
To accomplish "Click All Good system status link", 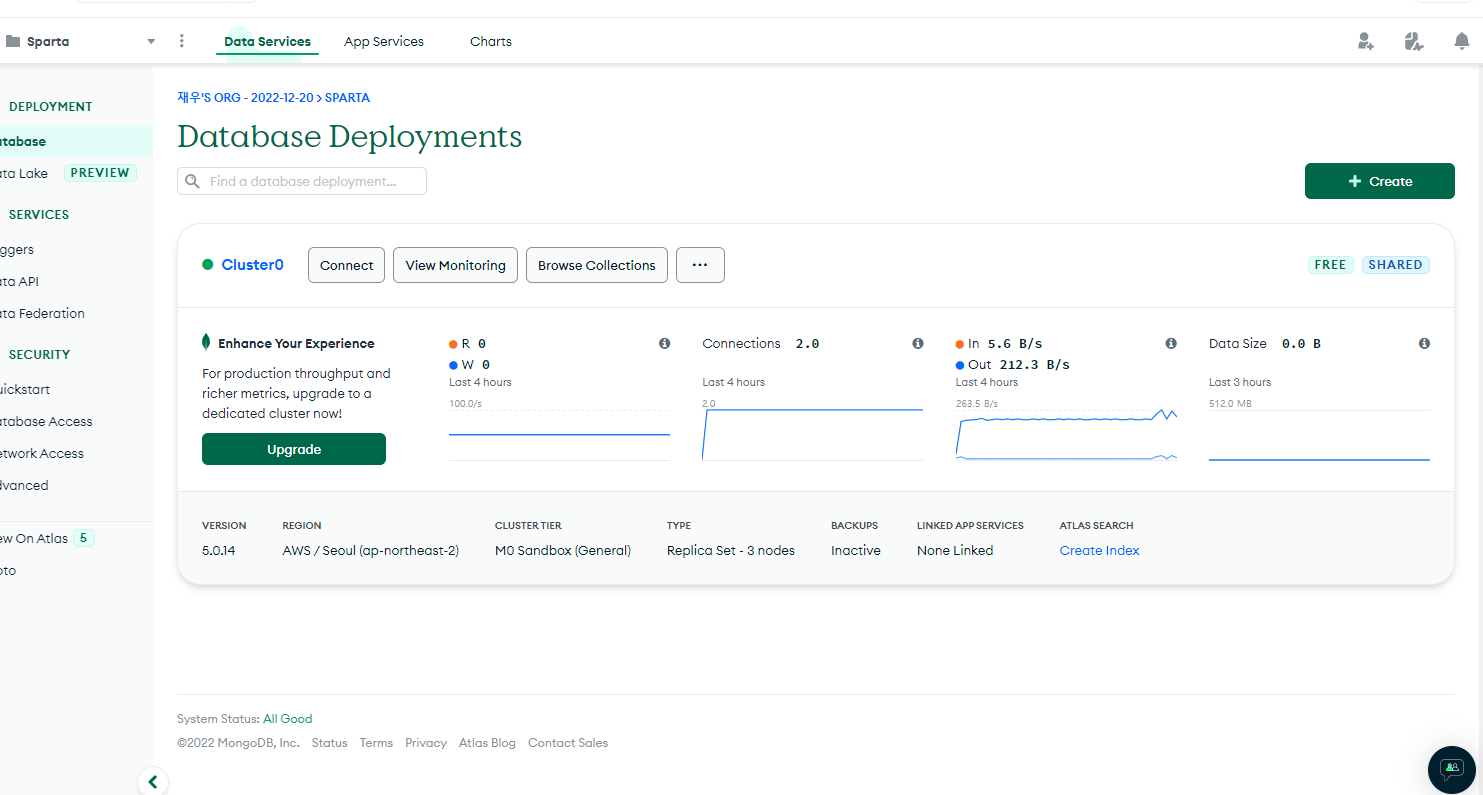I will (x=288, y=719).
